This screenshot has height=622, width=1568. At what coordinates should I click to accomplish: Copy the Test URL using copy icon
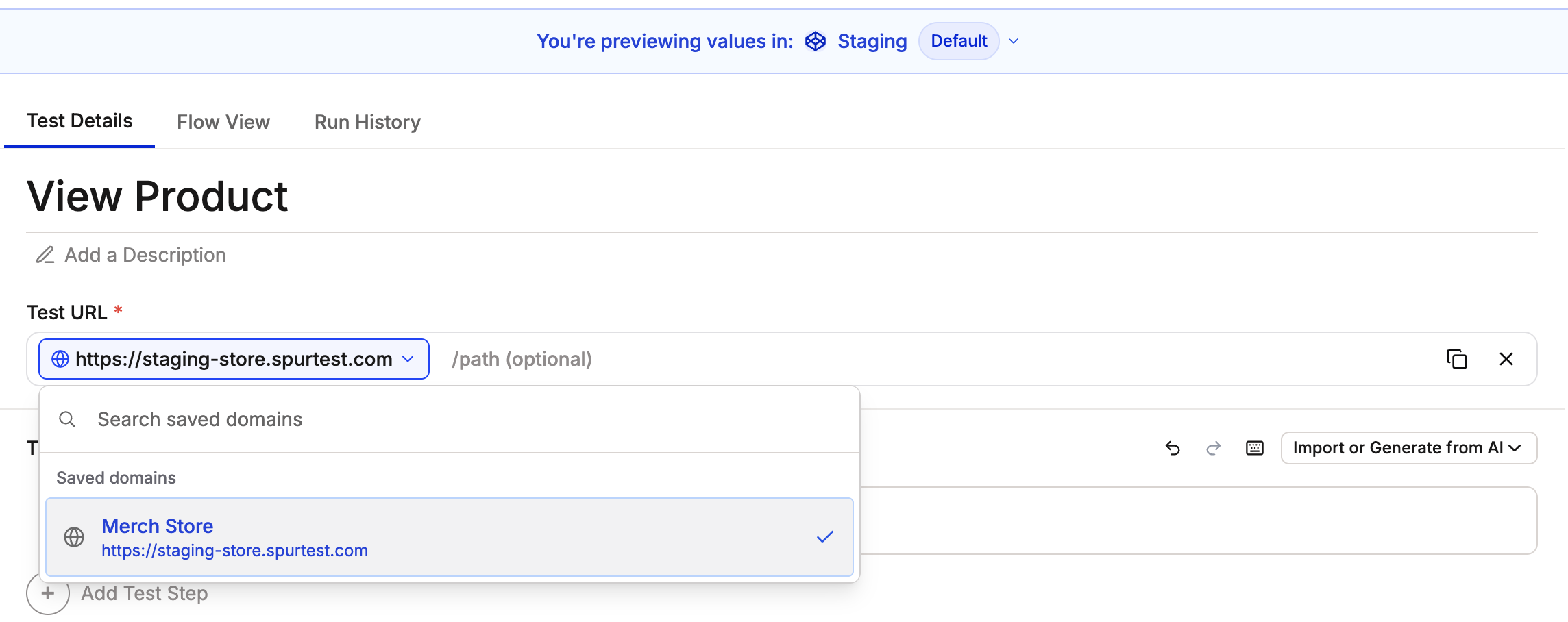tap(1456, 359)
